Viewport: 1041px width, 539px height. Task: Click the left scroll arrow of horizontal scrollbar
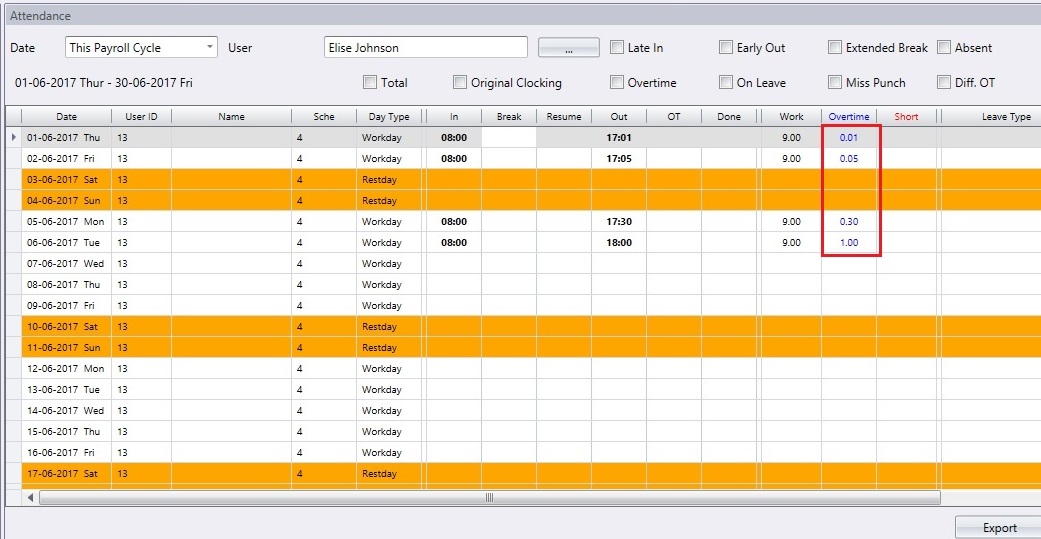pos(31,497)
